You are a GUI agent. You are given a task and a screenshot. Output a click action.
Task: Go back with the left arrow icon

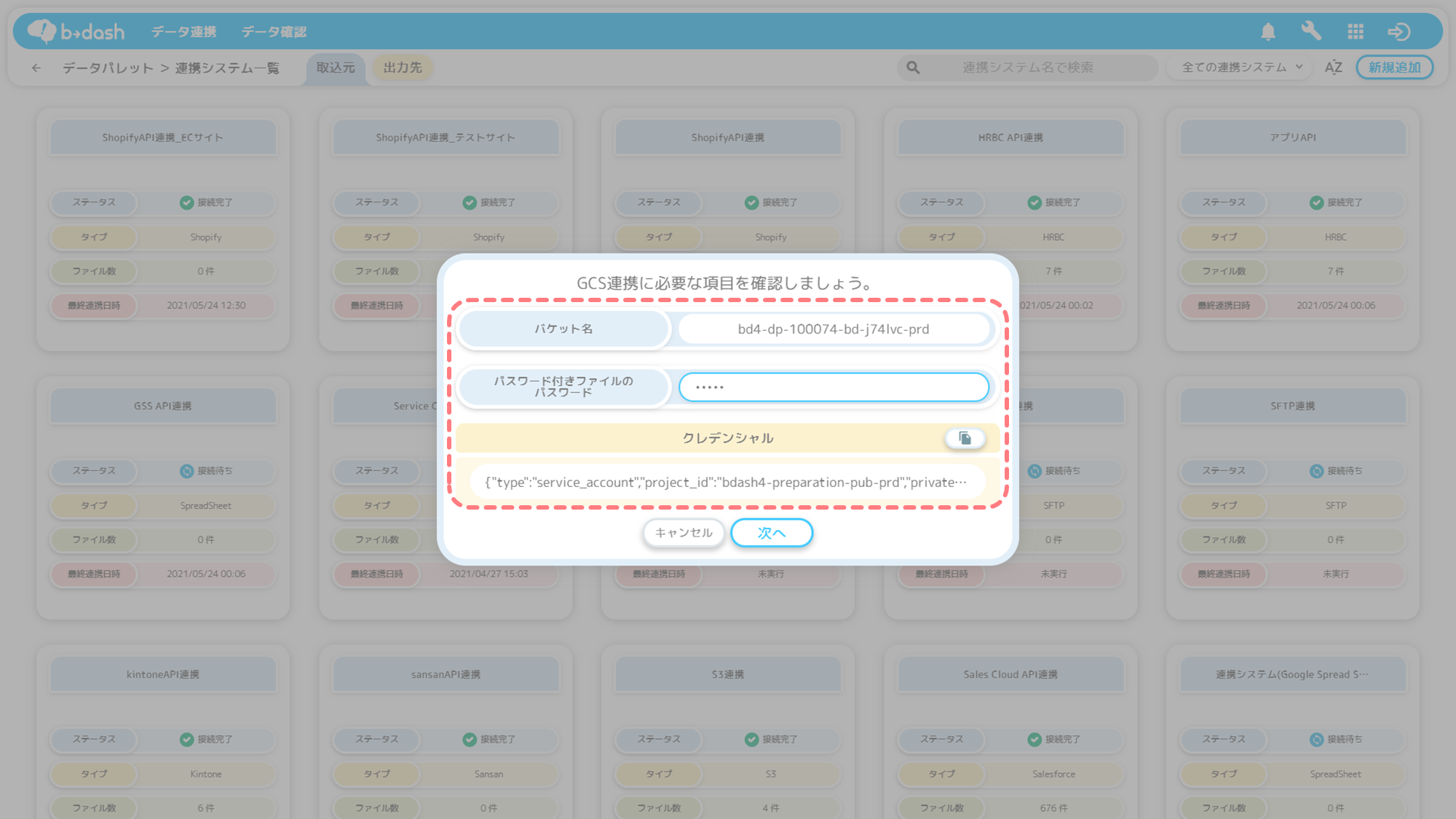(x=36, y=68)
